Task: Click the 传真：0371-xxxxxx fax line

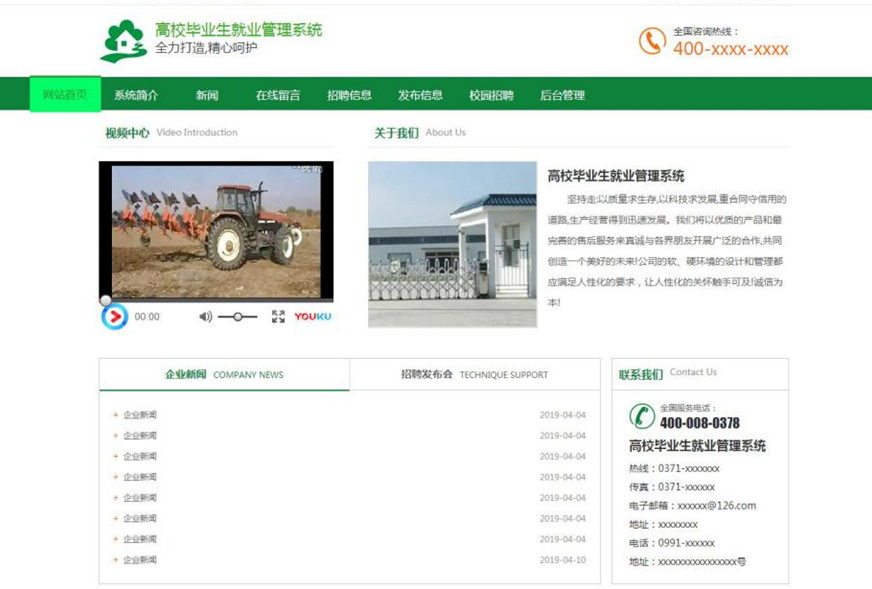Action: click(x=672, y=487)
